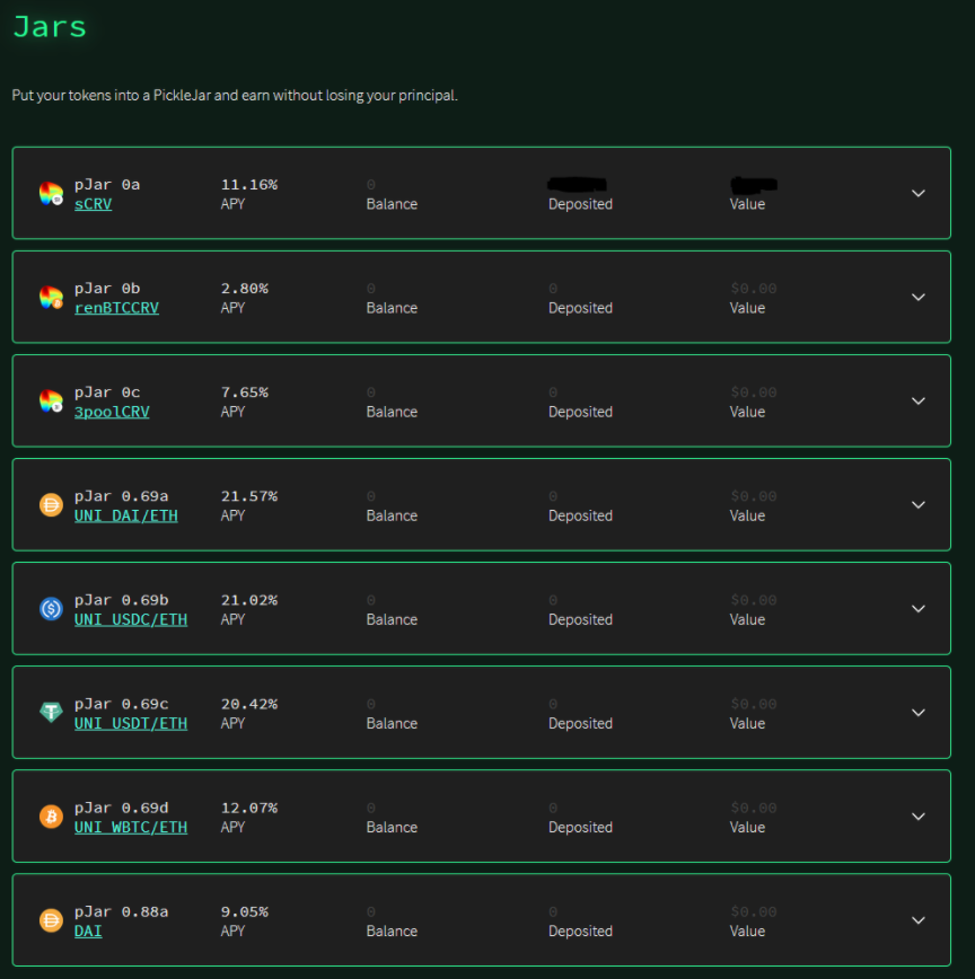Click the 3poolCRV Curve icon in pJar 0c
This screenshot has width=977, height=979.
(x=51, y=401)
